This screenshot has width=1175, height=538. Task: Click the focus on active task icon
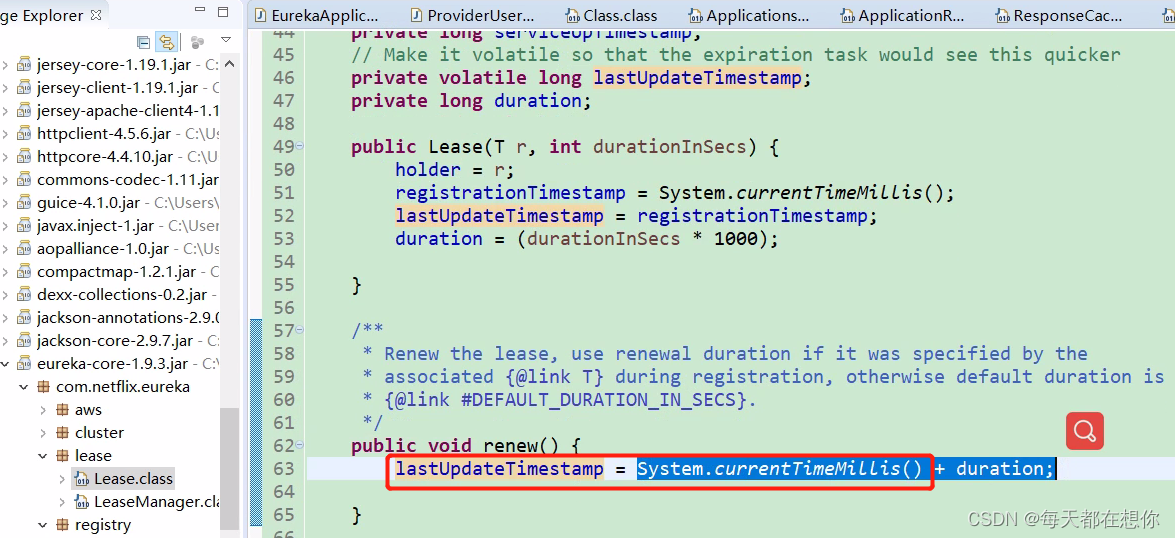click(x=197, y=41)
